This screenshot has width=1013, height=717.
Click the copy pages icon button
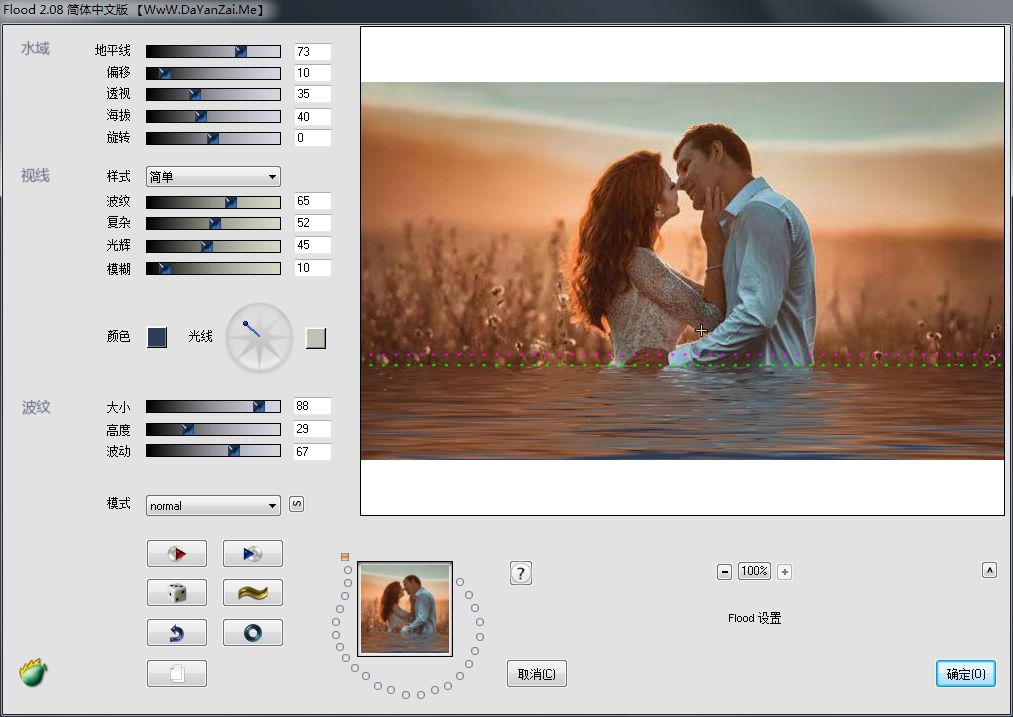(x=177, y=673)
